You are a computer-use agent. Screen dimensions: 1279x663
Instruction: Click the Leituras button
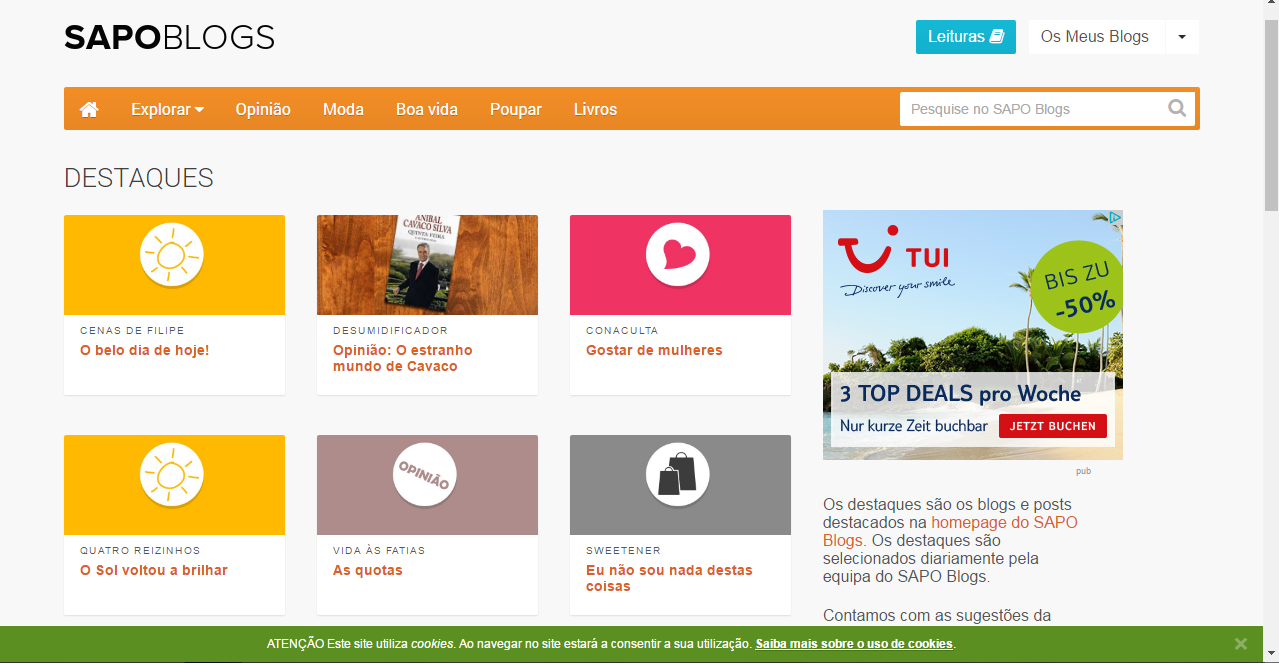965,37
